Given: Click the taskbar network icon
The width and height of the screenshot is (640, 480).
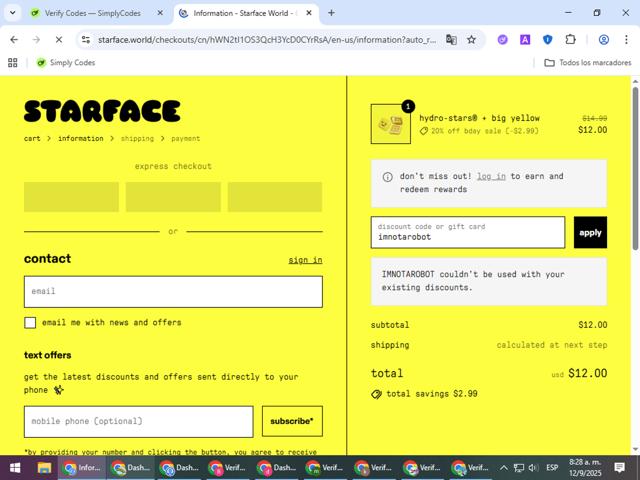Looking at the screenshot, I should [x=519, y=468].
